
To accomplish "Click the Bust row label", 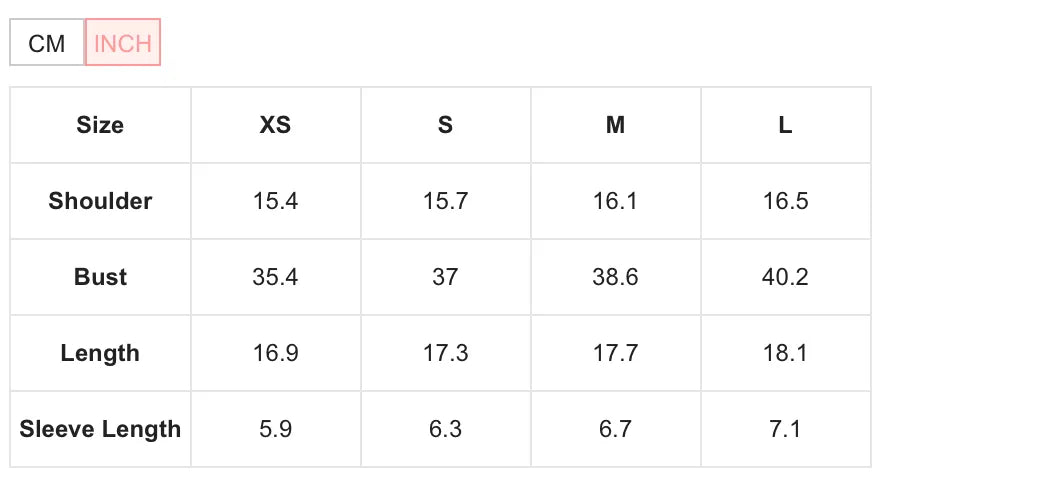I will point(100,277).
